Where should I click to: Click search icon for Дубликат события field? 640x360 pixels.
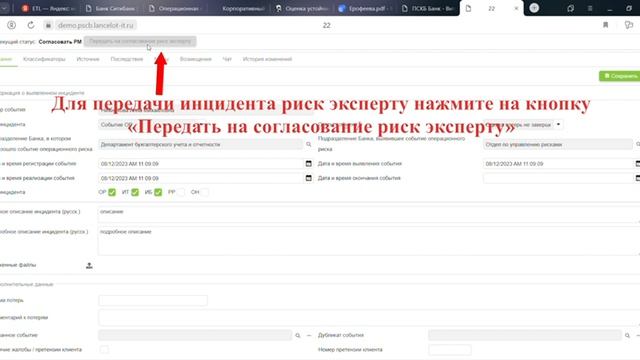[x=627, y=336]
